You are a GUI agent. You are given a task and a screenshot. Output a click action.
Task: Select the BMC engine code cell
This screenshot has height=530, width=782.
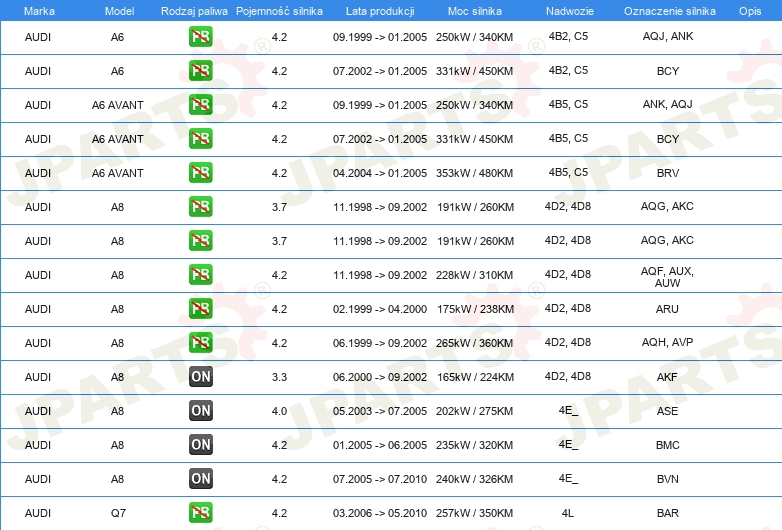pos(667,445)
